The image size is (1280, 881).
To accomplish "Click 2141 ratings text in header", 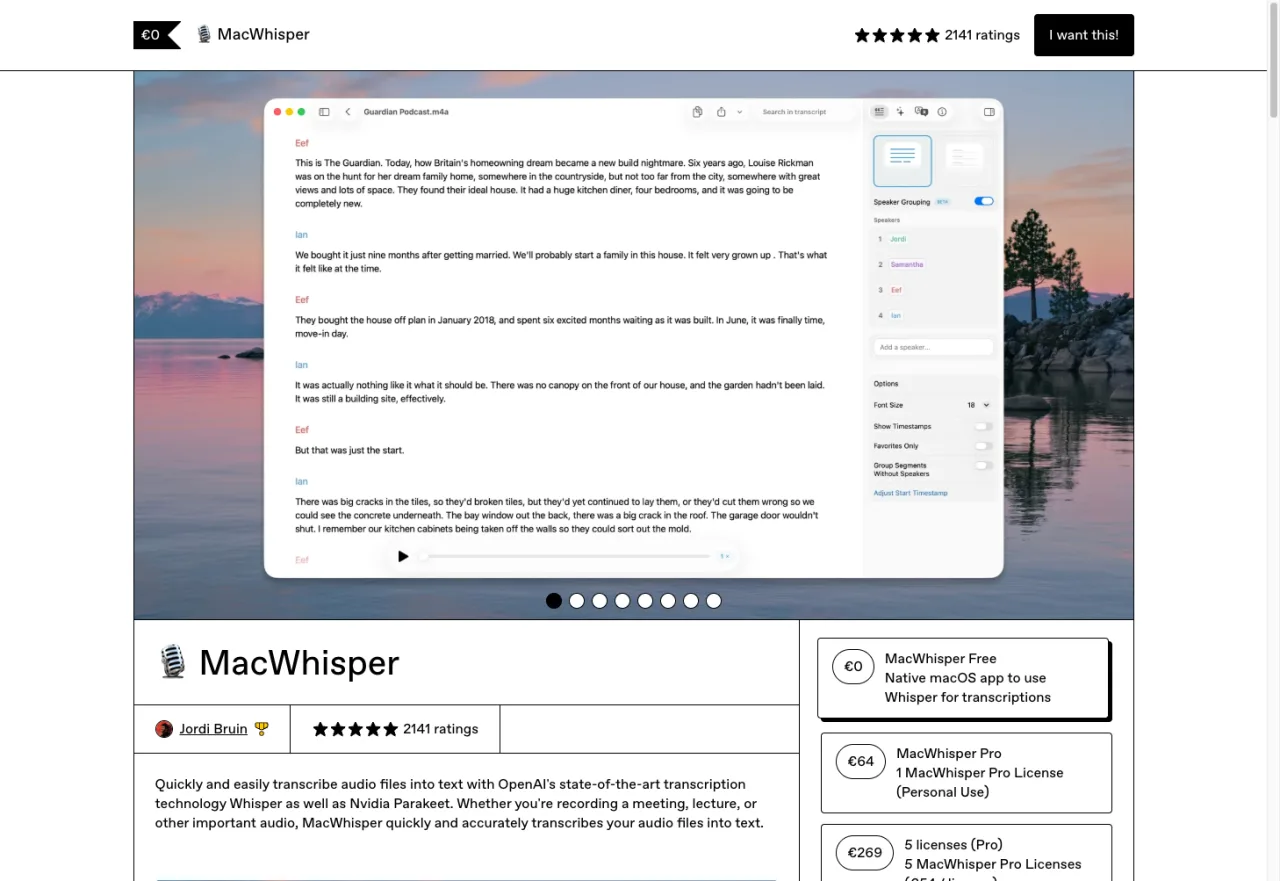I will point(982,35).
